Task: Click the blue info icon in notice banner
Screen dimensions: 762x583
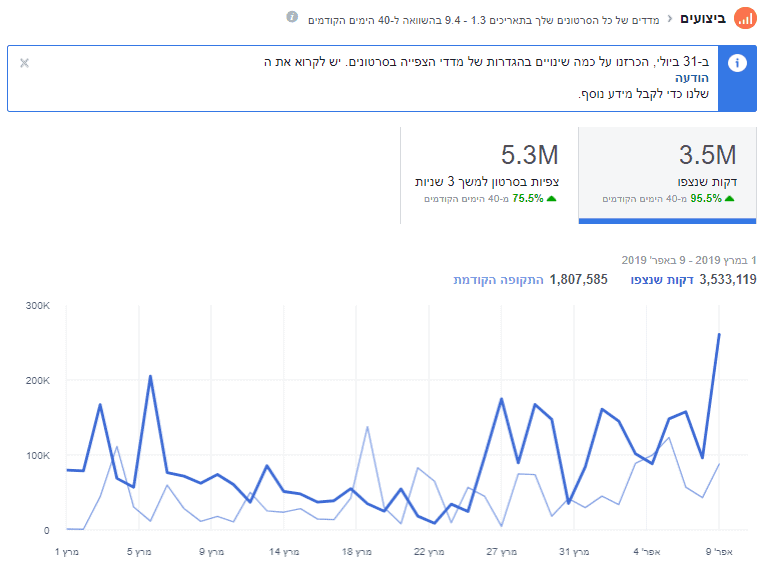Action: coord(738,63)
